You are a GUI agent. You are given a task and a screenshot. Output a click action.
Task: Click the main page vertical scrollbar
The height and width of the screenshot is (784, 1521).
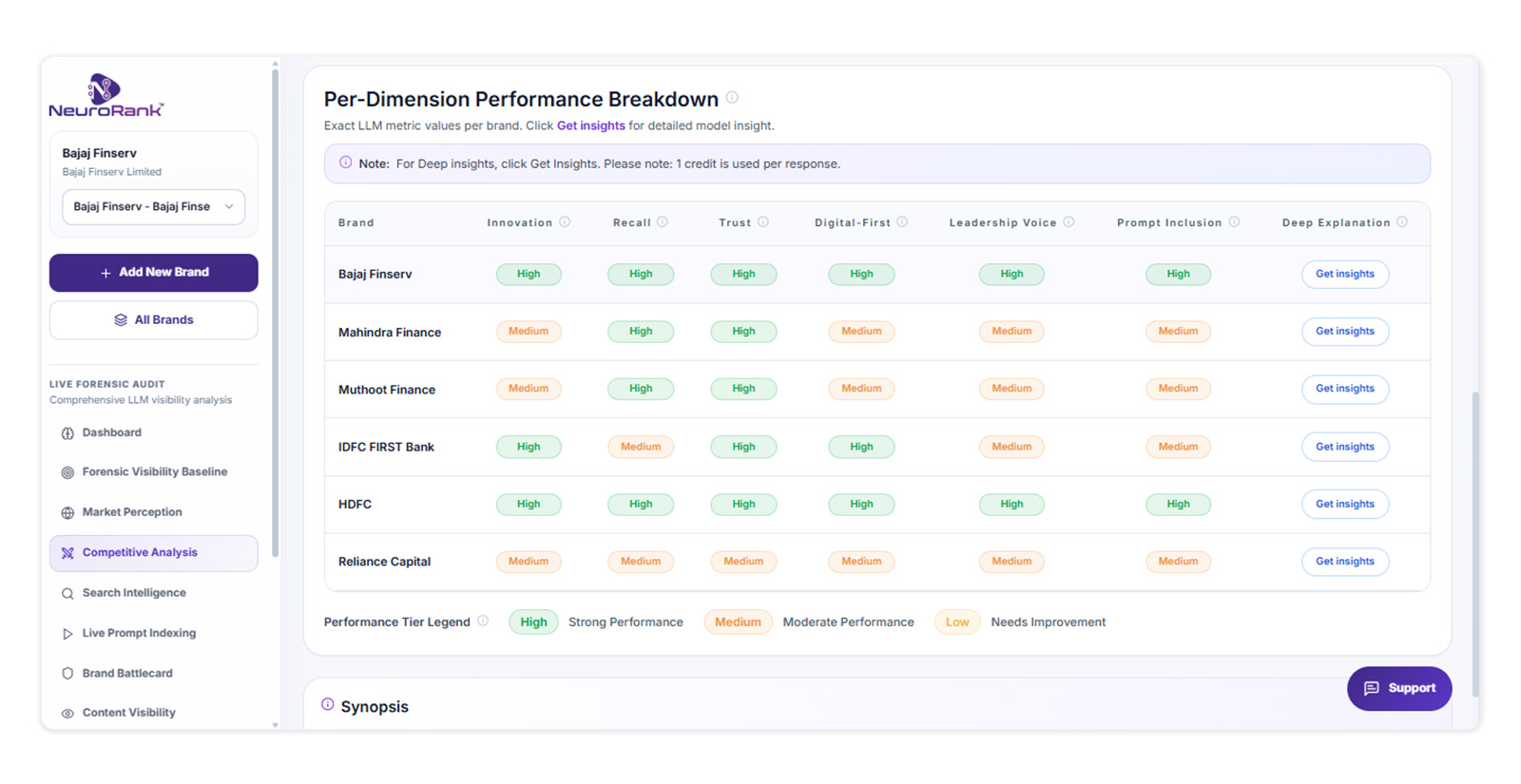coord(1475,544)
